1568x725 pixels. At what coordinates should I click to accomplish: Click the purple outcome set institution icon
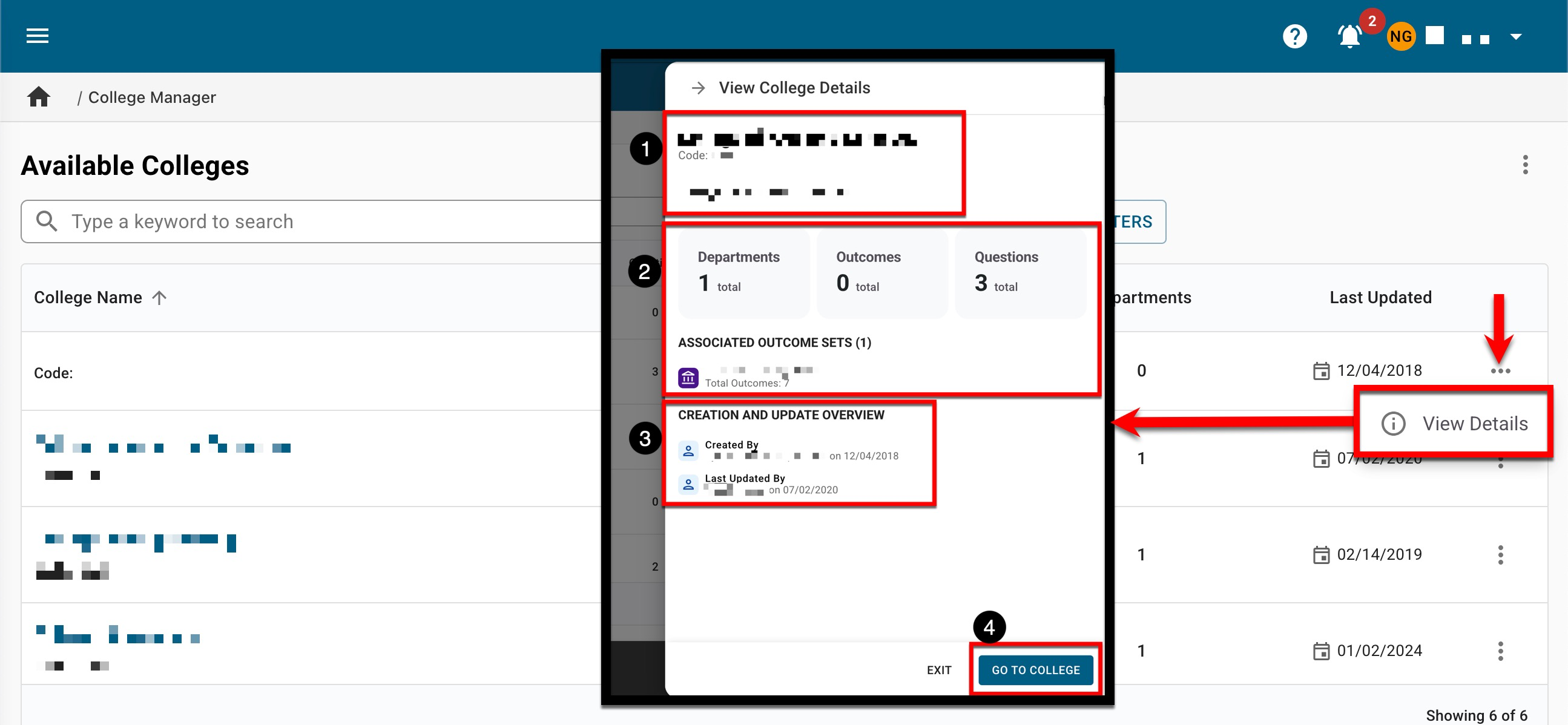pos(688,377)
